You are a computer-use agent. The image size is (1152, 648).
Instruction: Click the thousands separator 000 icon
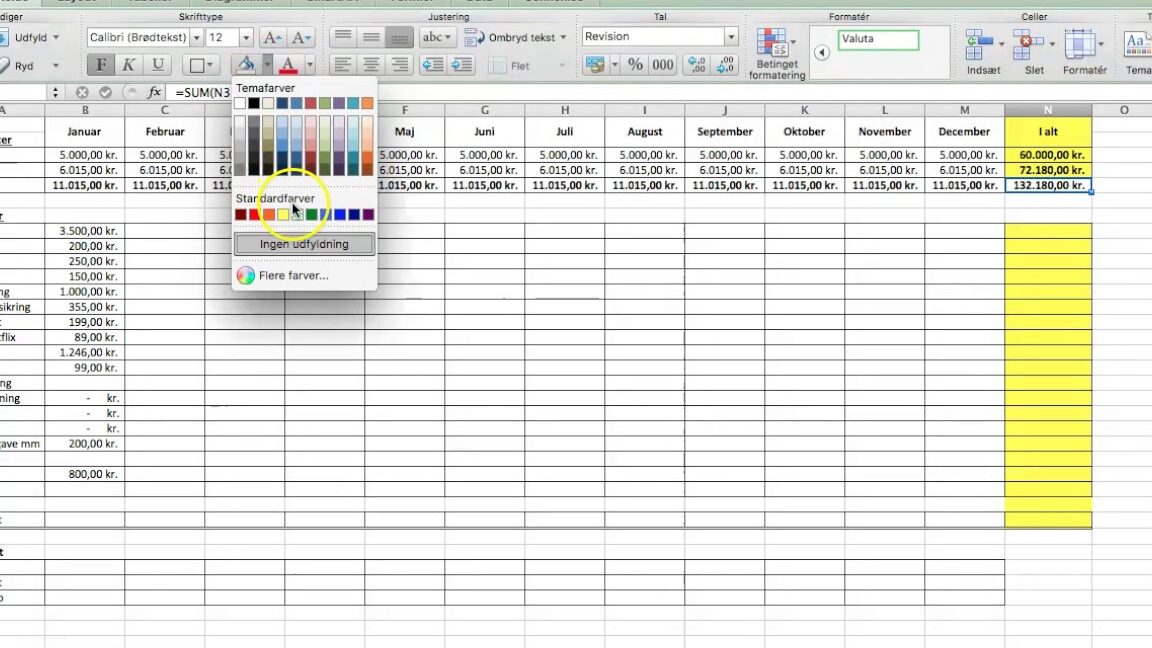pyautogui.click(x=663, y=65)
